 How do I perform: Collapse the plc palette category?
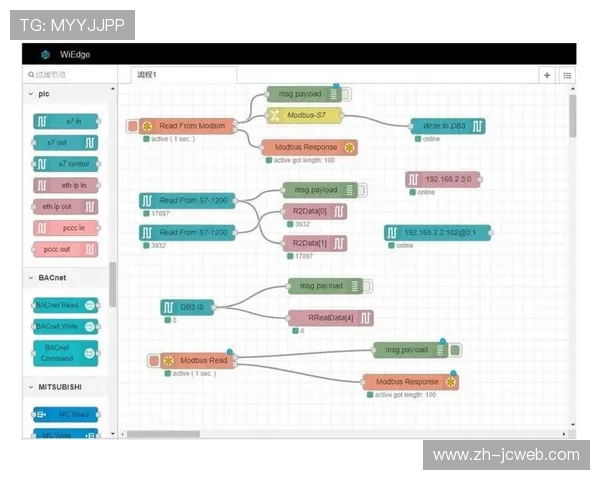tap(30, 93)
